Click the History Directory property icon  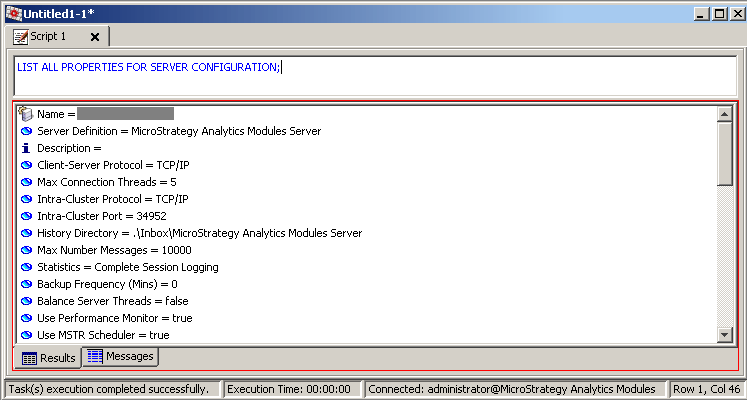pos(26,233)
